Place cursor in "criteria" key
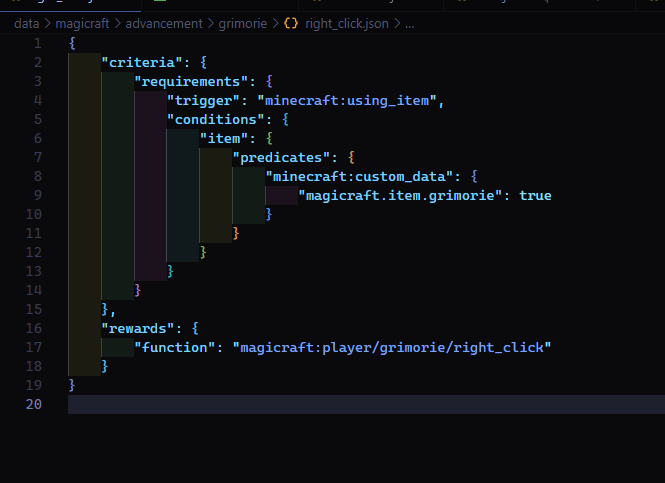Viewport: 665px width, 483px height. point(142,63)
